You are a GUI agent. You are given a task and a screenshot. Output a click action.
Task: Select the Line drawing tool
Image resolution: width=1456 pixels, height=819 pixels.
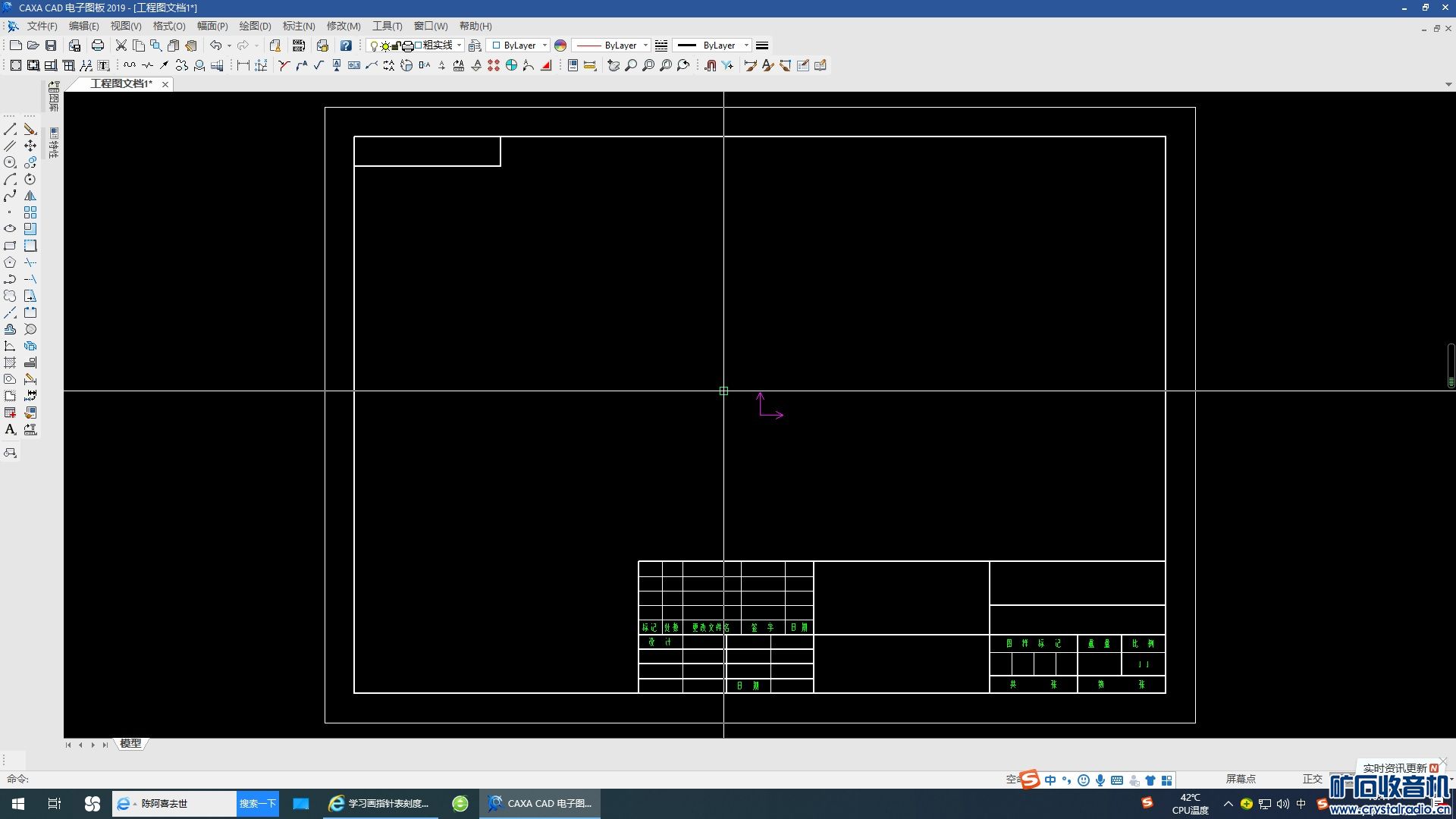pyautogui.click(x=10, y=130)
